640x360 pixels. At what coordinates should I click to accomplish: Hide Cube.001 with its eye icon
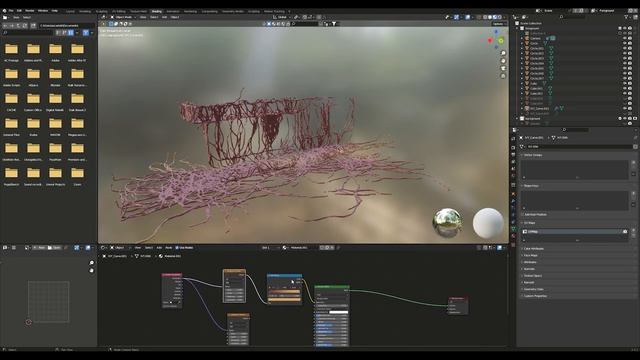click(624, 88)
